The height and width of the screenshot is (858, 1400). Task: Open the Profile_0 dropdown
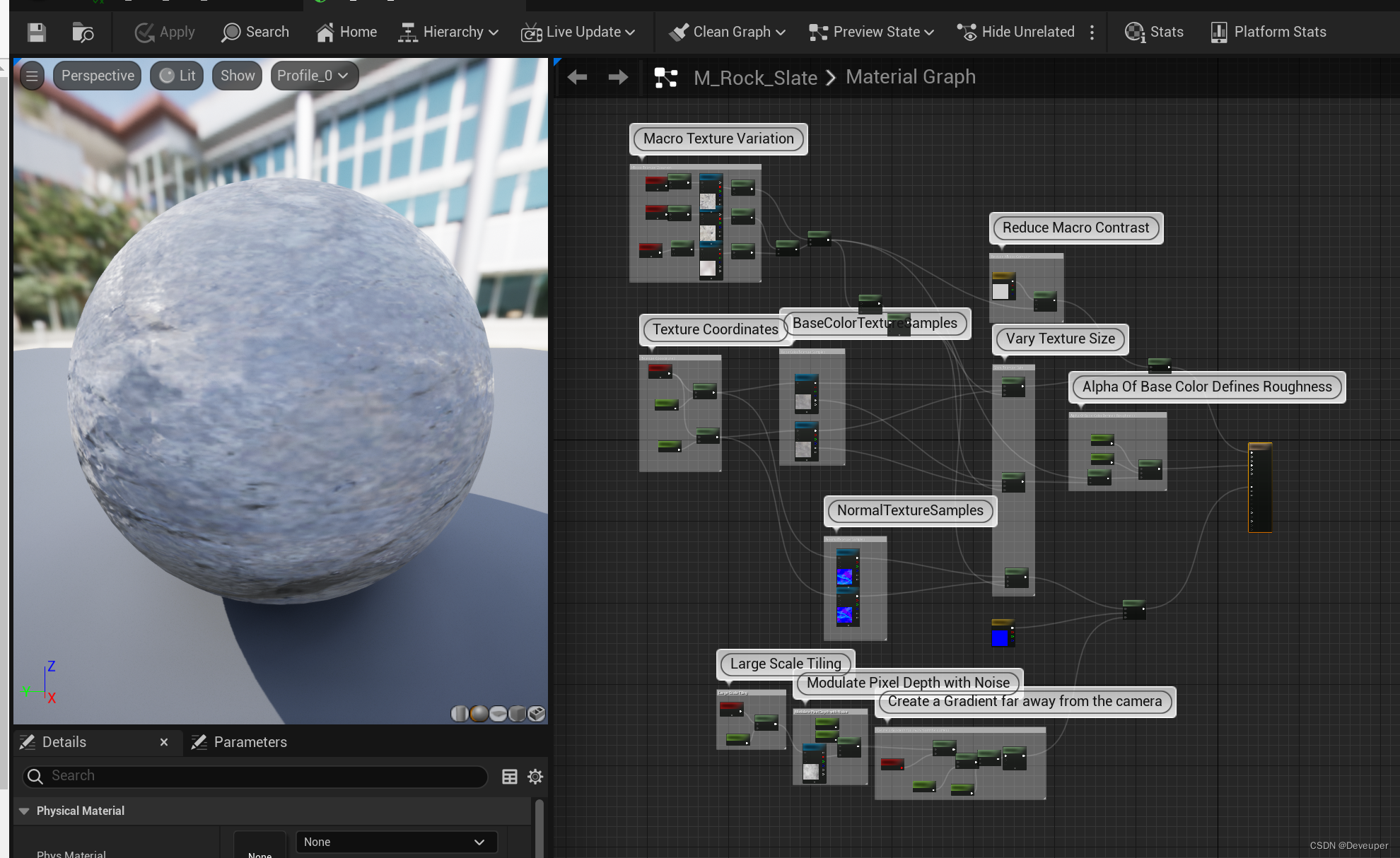pos(313,76)
